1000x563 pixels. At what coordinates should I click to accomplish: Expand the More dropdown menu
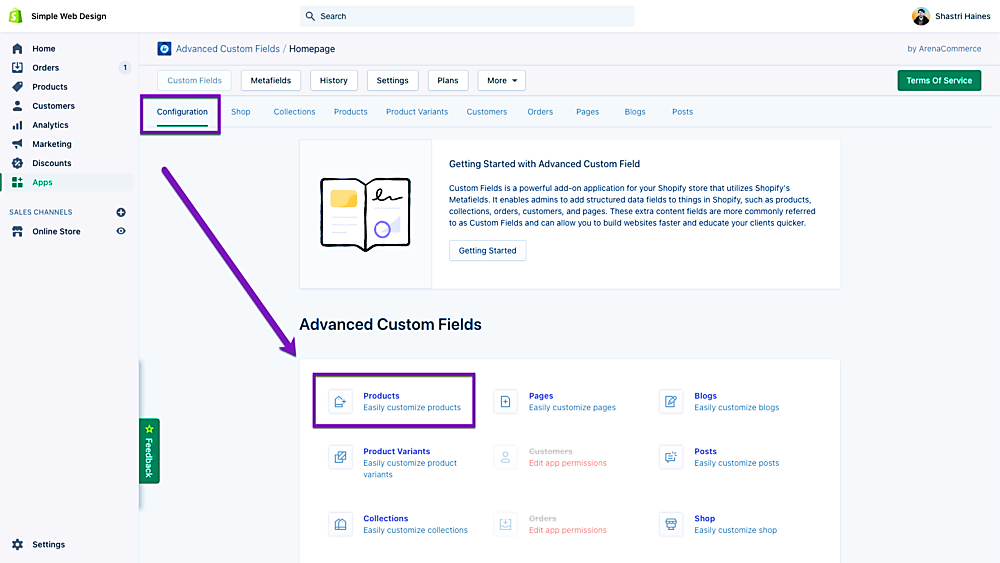tap(502, 80)
